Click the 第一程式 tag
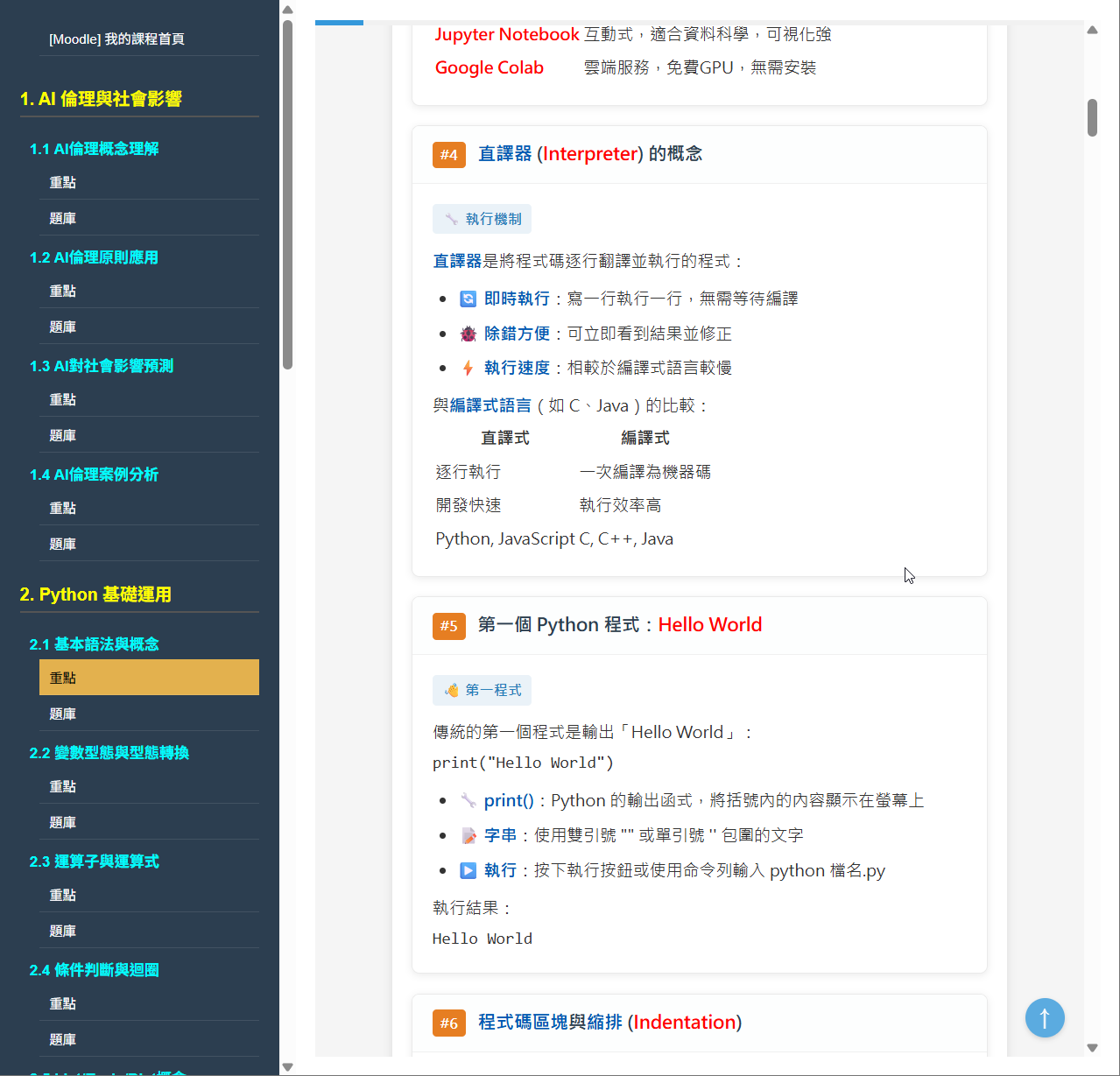This screenshot has height=1076, width=1120. pos(482,690)
